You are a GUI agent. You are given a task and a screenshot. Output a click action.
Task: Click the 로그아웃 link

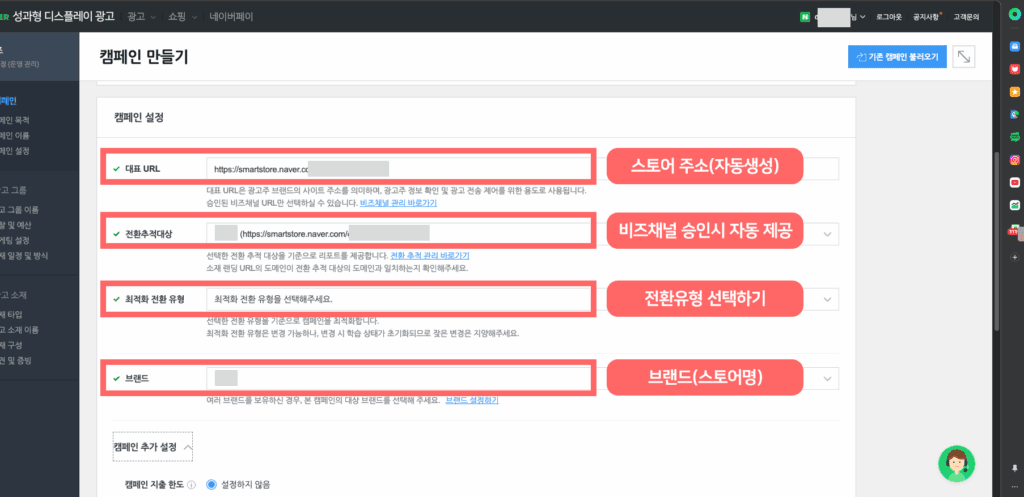[889, 17]
